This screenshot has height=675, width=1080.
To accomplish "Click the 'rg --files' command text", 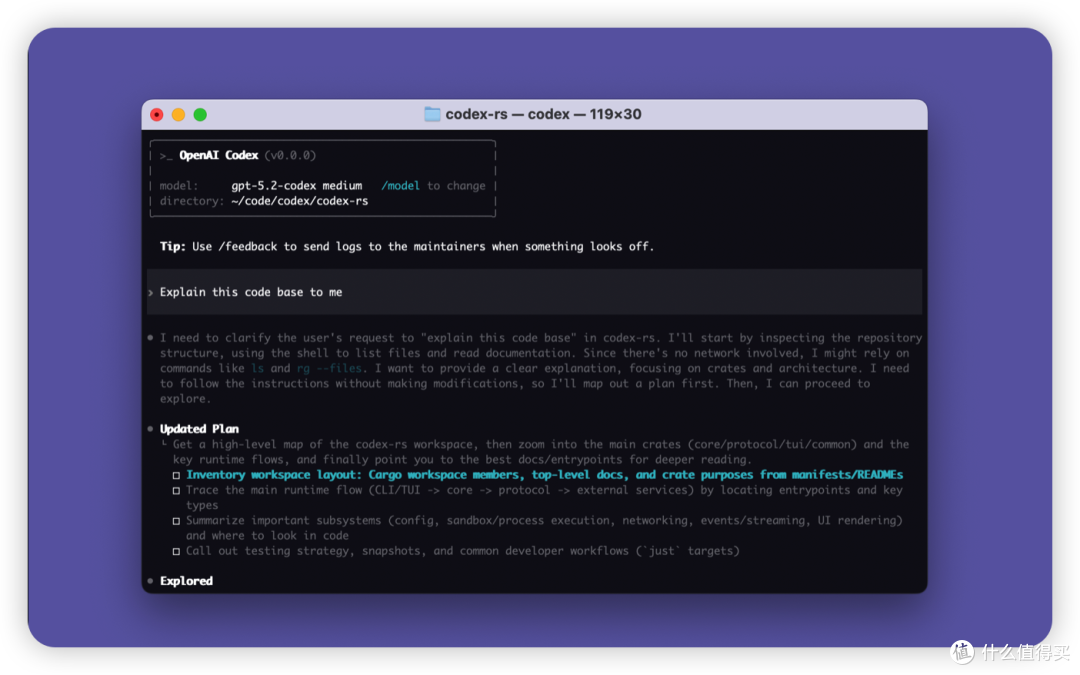I will [329, 368].
